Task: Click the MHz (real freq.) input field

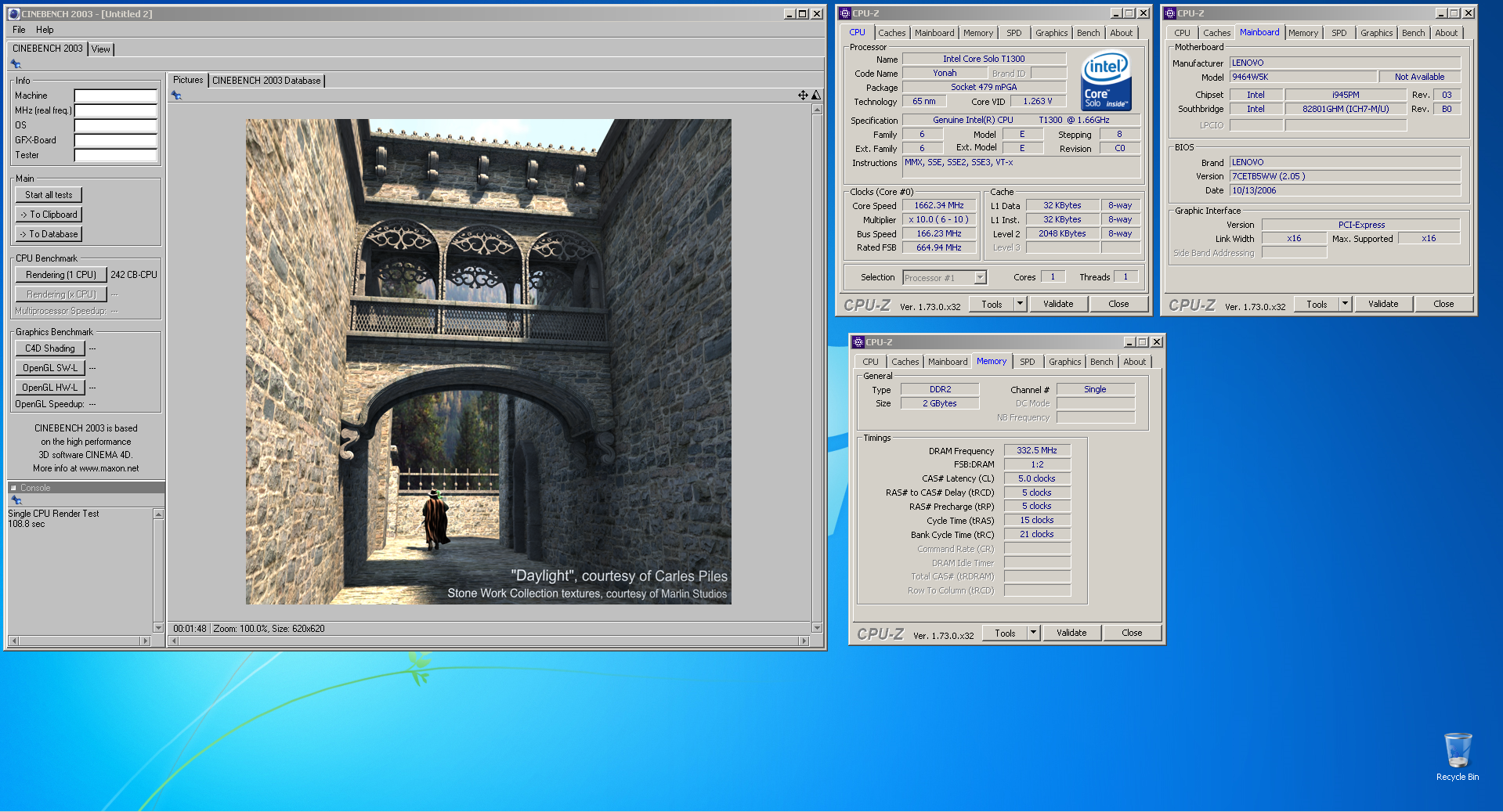Action: point(116,110)
